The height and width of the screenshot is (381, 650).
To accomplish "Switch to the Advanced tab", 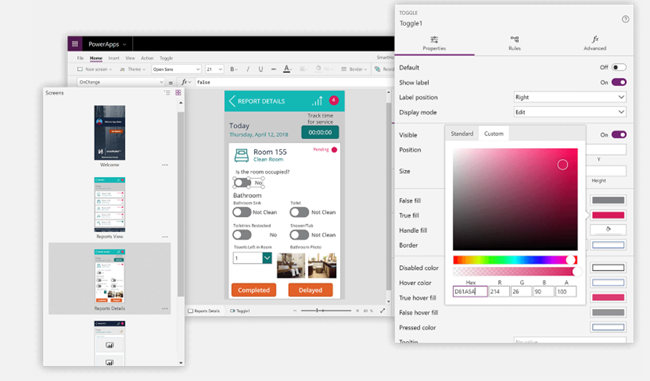I will (595, 43).
